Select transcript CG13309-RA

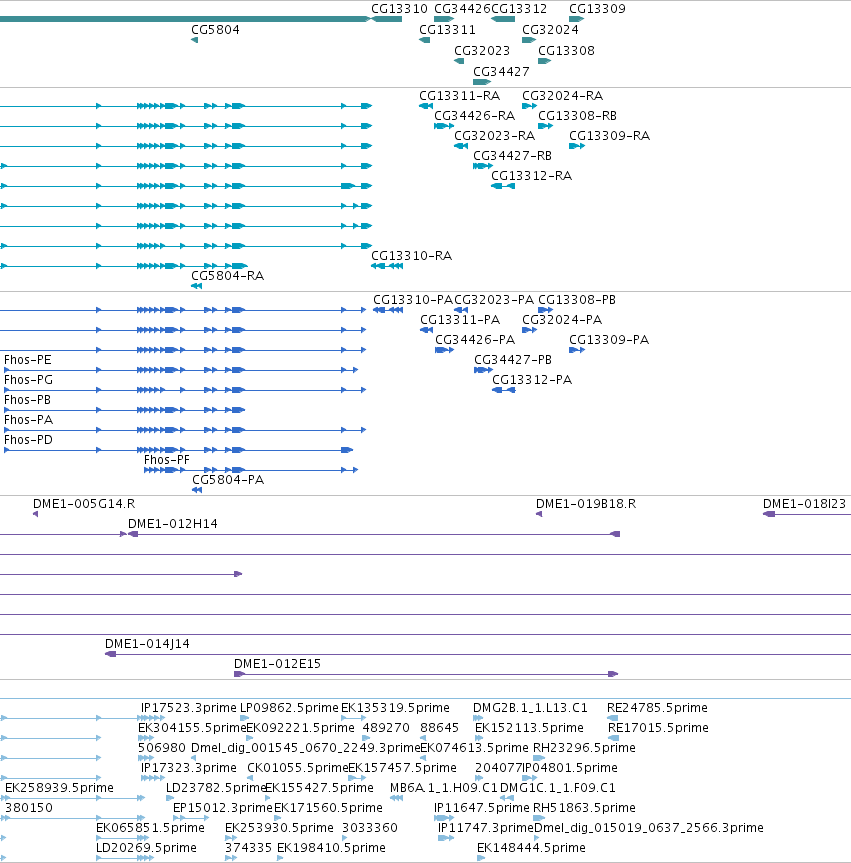609,135
